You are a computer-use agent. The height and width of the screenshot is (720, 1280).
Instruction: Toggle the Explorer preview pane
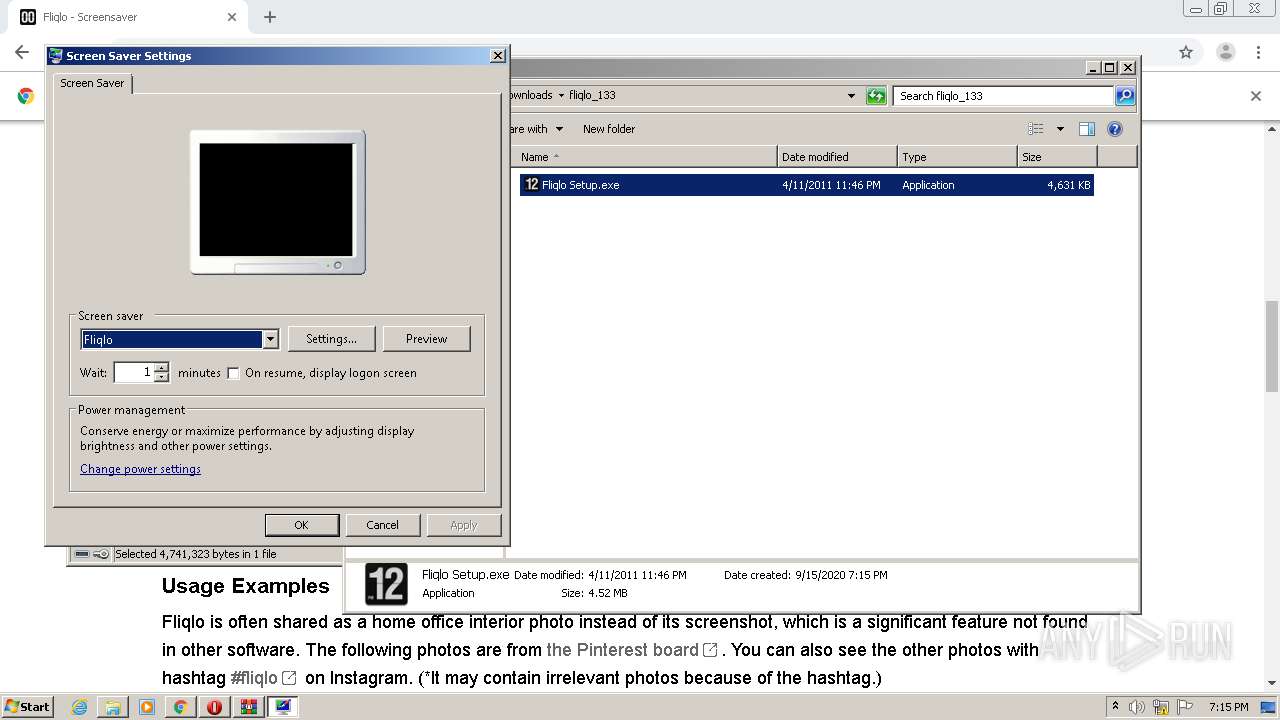click(x=1087, y=129)
